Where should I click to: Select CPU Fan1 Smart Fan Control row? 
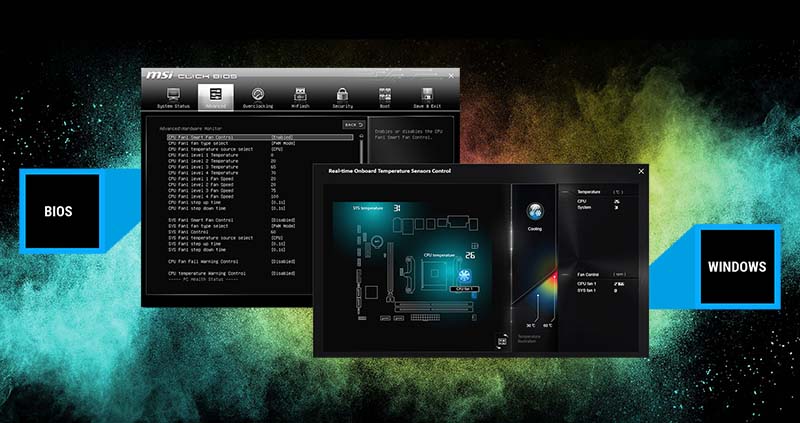pos(260,137)
